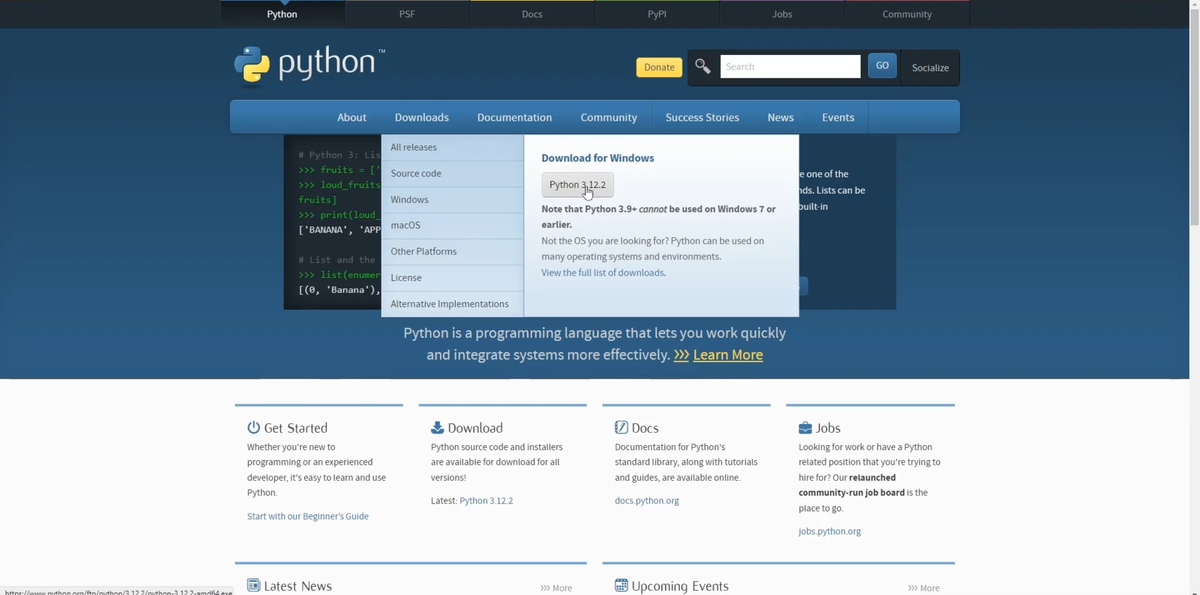Click the Download section heading
This screenshot has width=1200, height=595.
475,427
